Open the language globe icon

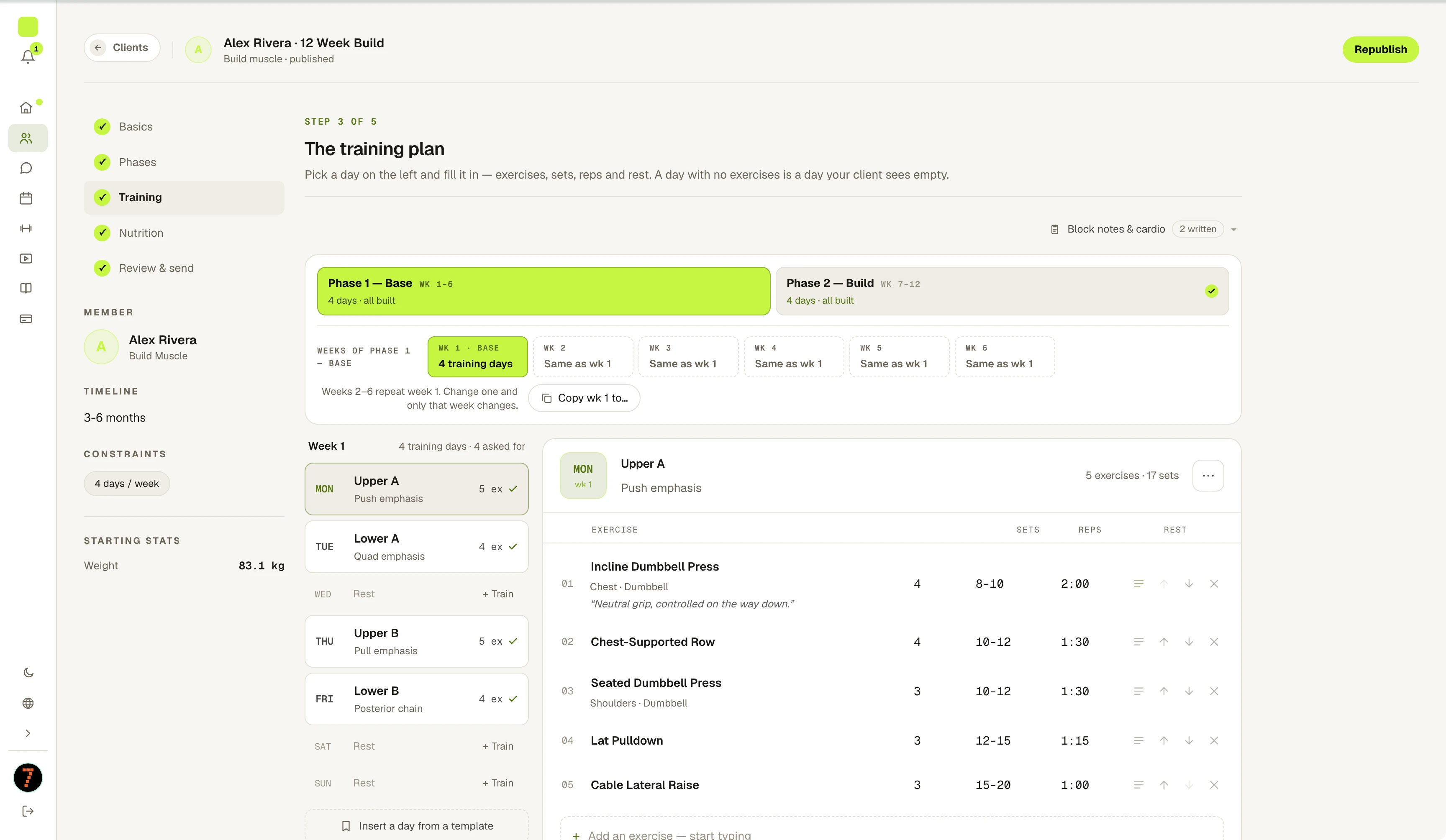coord(28,703)
